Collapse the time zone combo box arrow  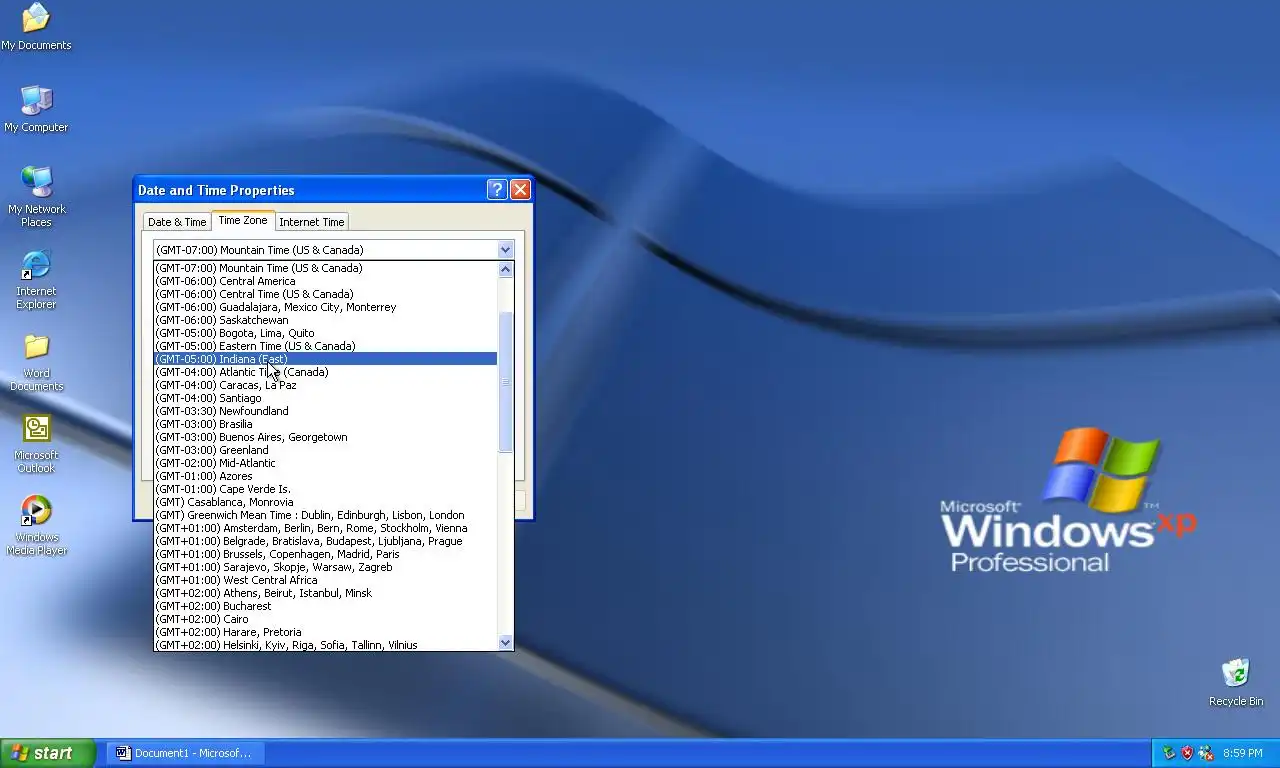coord(505,250)
